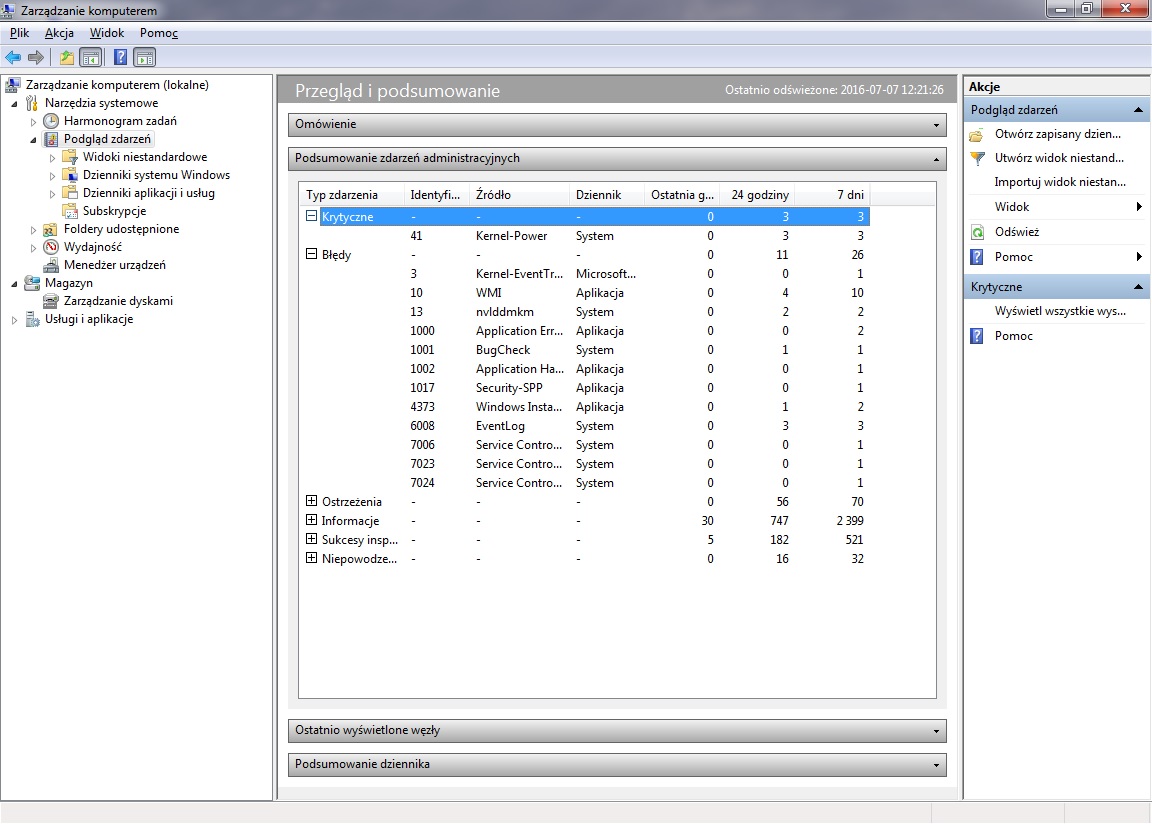Open the Pomoc submenu under Podgląd zdarzeń actions
The image size is (1152, 824).
(1057, 257)
